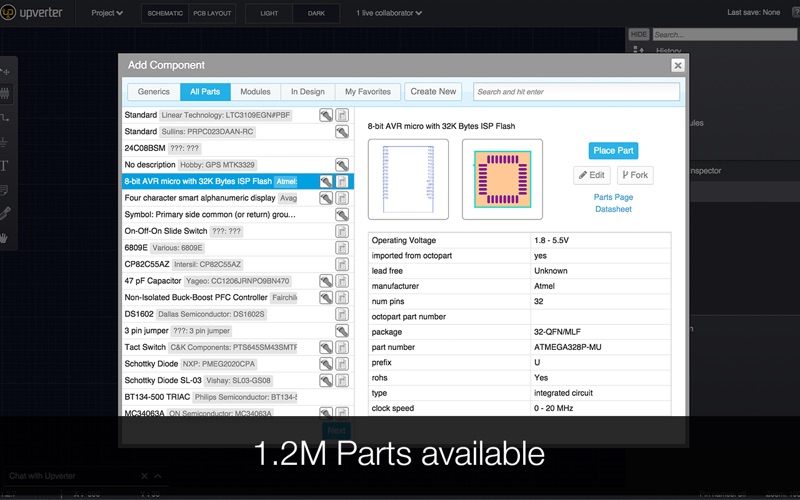Click the stamp icon on the Sullins PRPC023DAAN-RC row
The width and height of the screenshot is (800, 500).
342,132
